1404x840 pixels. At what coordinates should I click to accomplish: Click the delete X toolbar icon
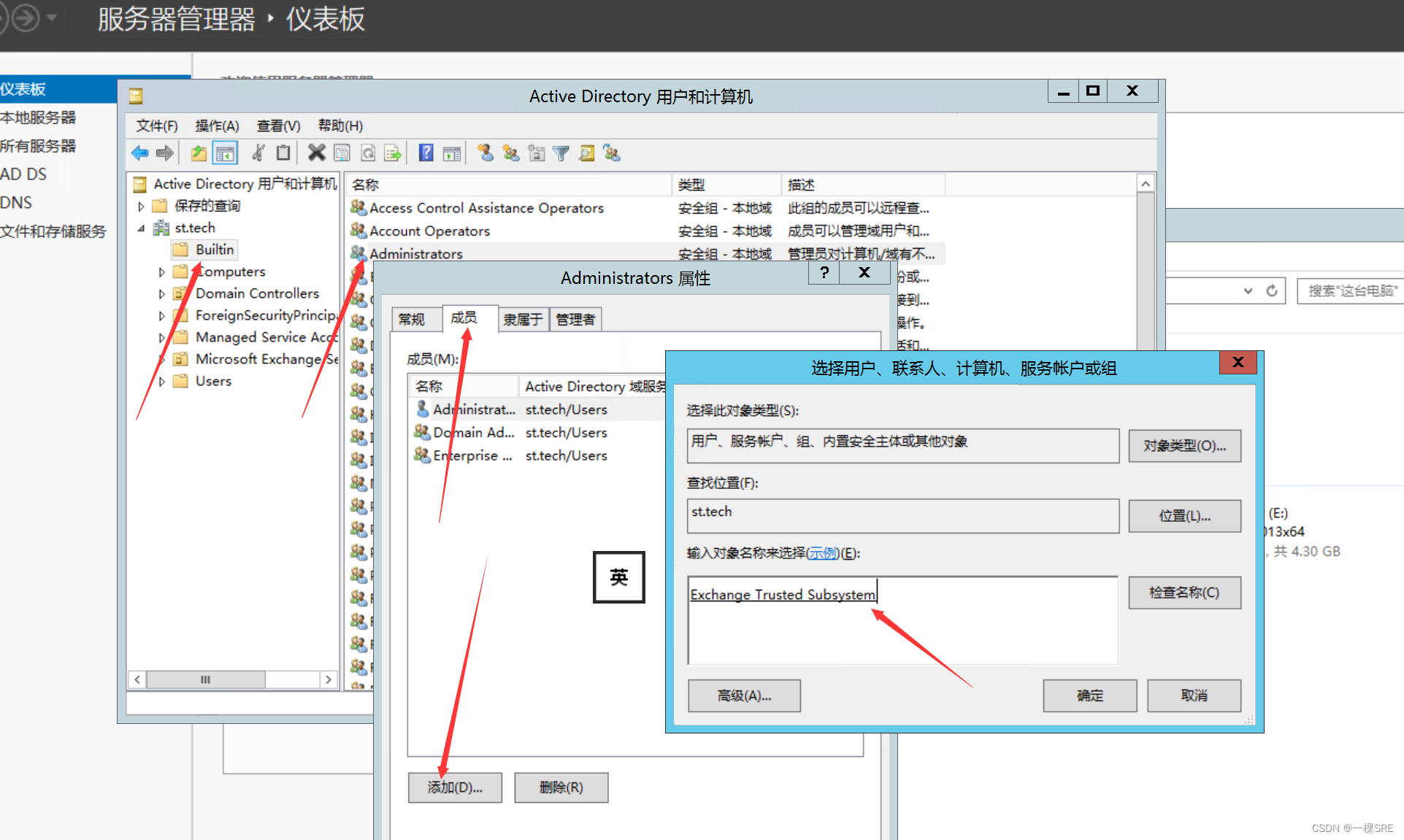[316, 153]
